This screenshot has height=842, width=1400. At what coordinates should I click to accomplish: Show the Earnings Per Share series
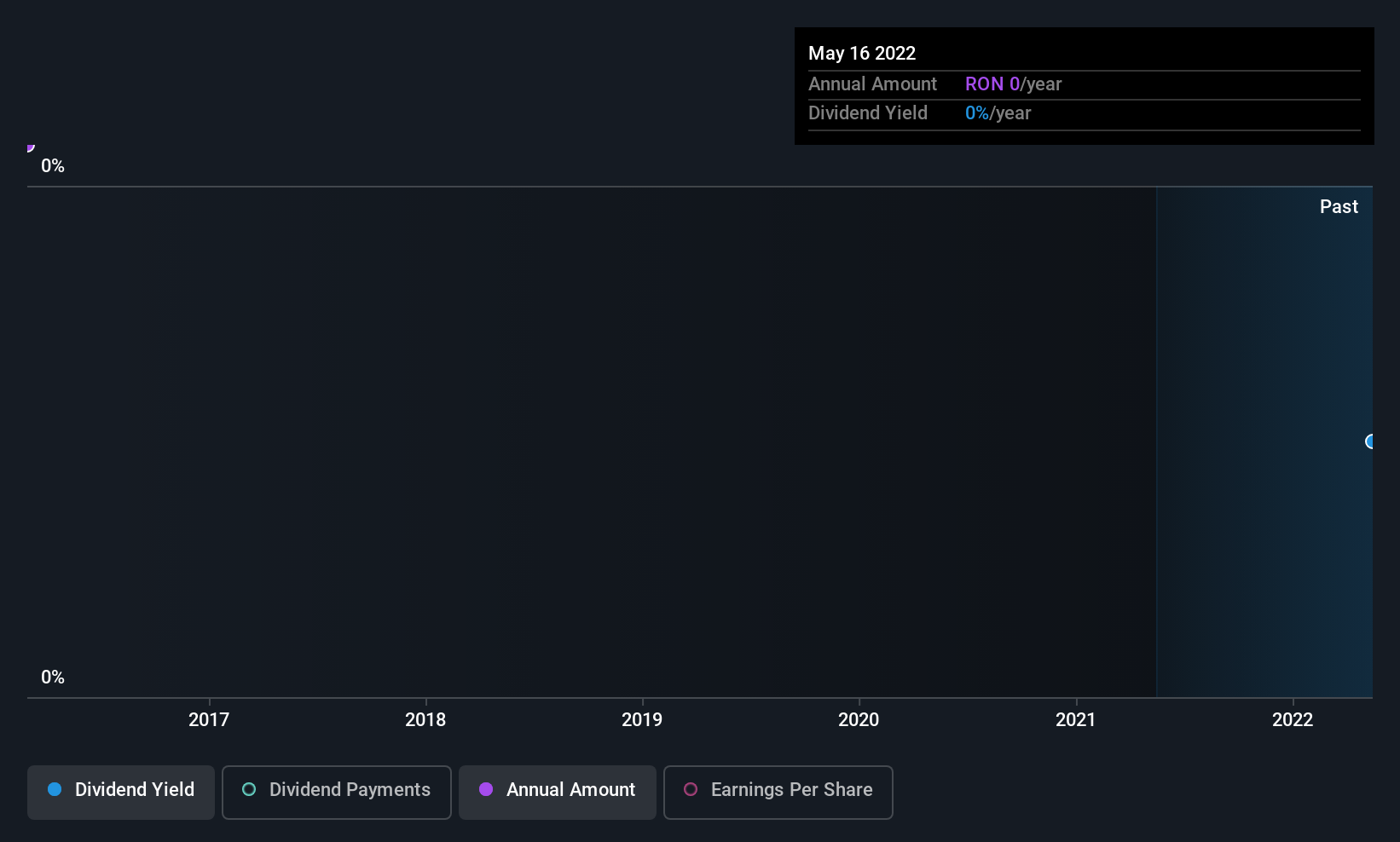778,792
